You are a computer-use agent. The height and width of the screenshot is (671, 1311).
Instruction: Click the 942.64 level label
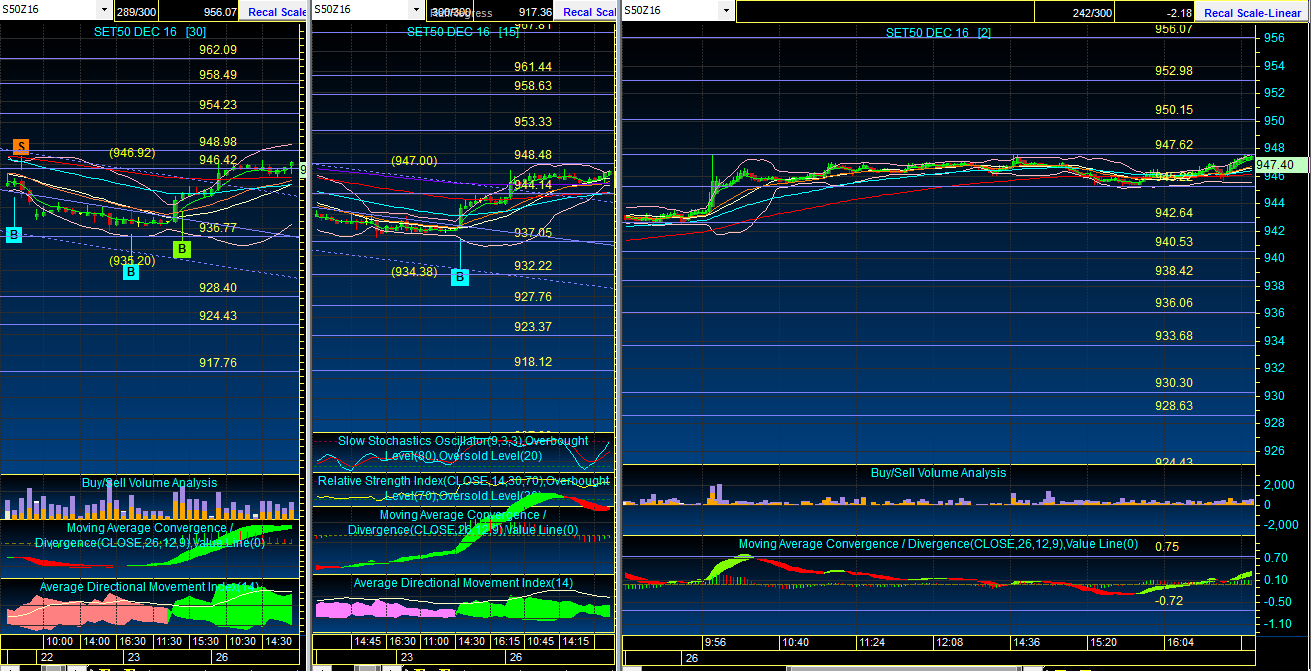click(1174, 213)
